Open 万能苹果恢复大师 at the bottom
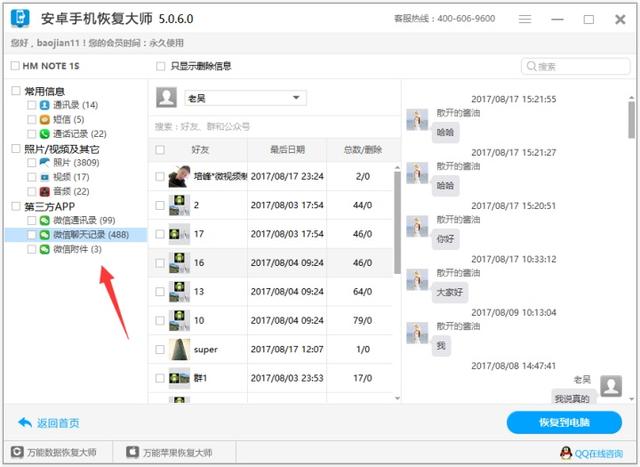 point(177,452)
